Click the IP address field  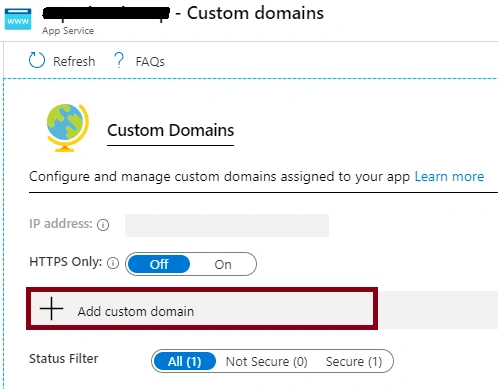point(227,225)
